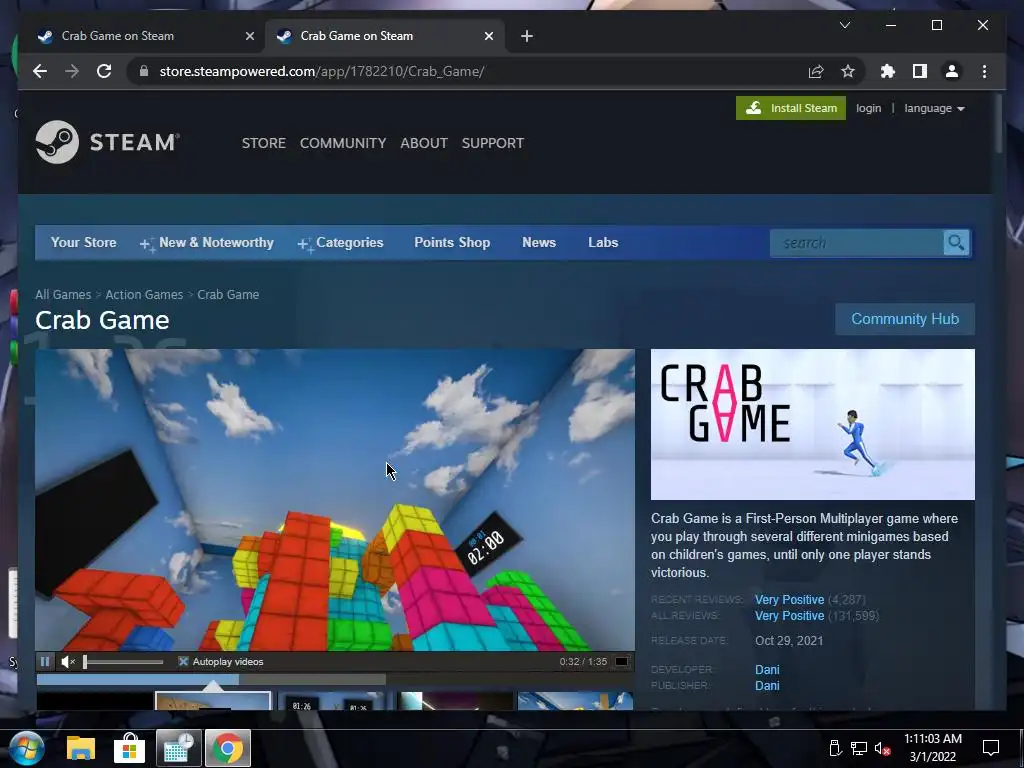Select the thumbnail showing 01:26 timer
The image size is (1024, 768).
click(x=336, y=701)
